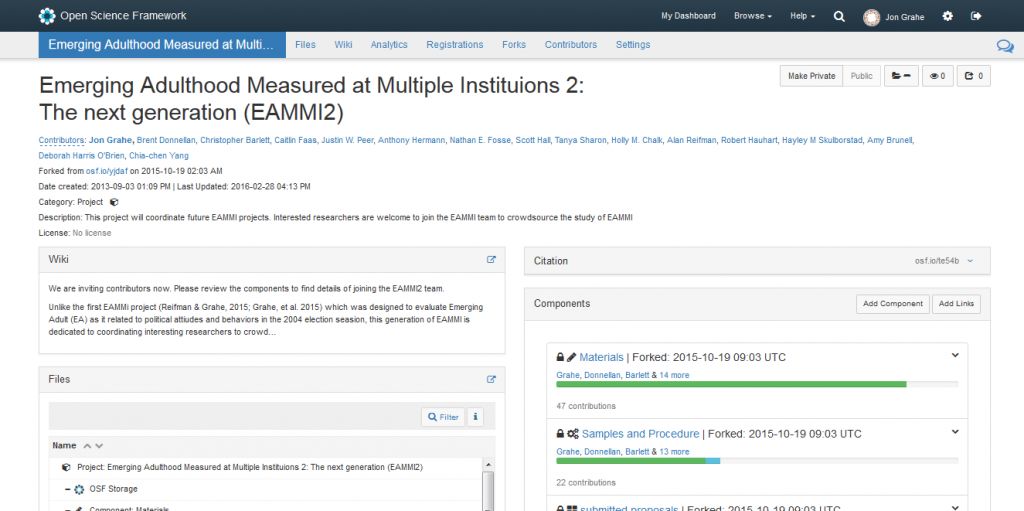Viewport: 1024px width, 511px height.
Task: Go to My Dashboard
Action: (688, 16)
